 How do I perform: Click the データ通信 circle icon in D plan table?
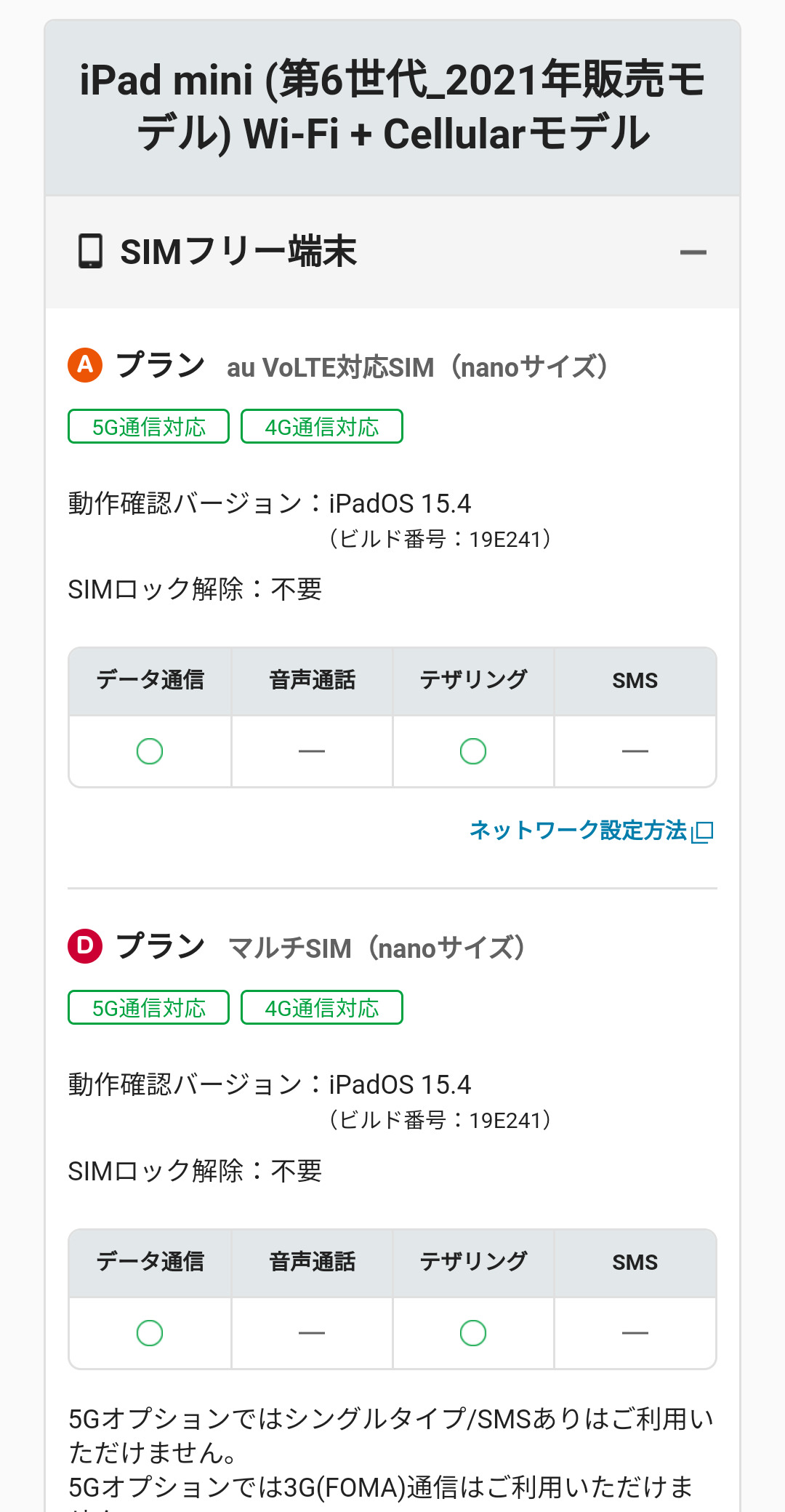coord(150,1333)
